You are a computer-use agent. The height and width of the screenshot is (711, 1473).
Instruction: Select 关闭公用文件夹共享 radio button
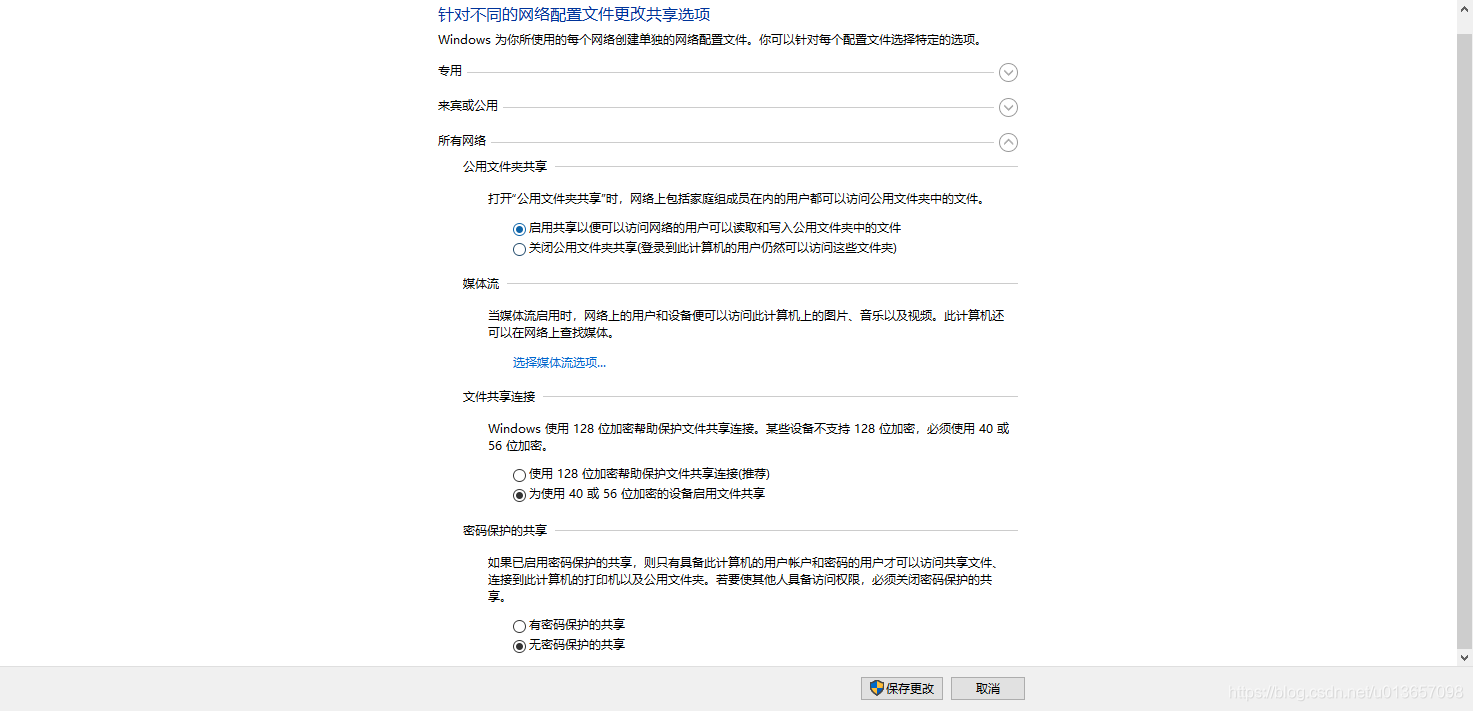point(519,249)
